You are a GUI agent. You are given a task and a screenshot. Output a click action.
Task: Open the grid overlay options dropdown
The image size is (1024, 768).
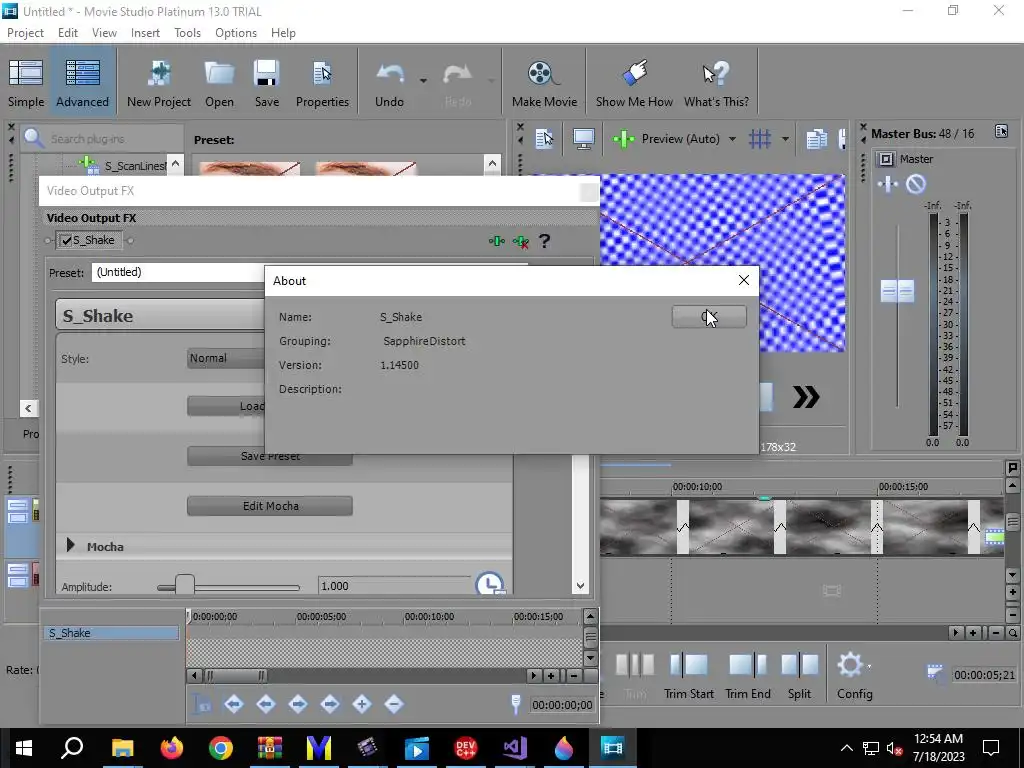point(785,138)
